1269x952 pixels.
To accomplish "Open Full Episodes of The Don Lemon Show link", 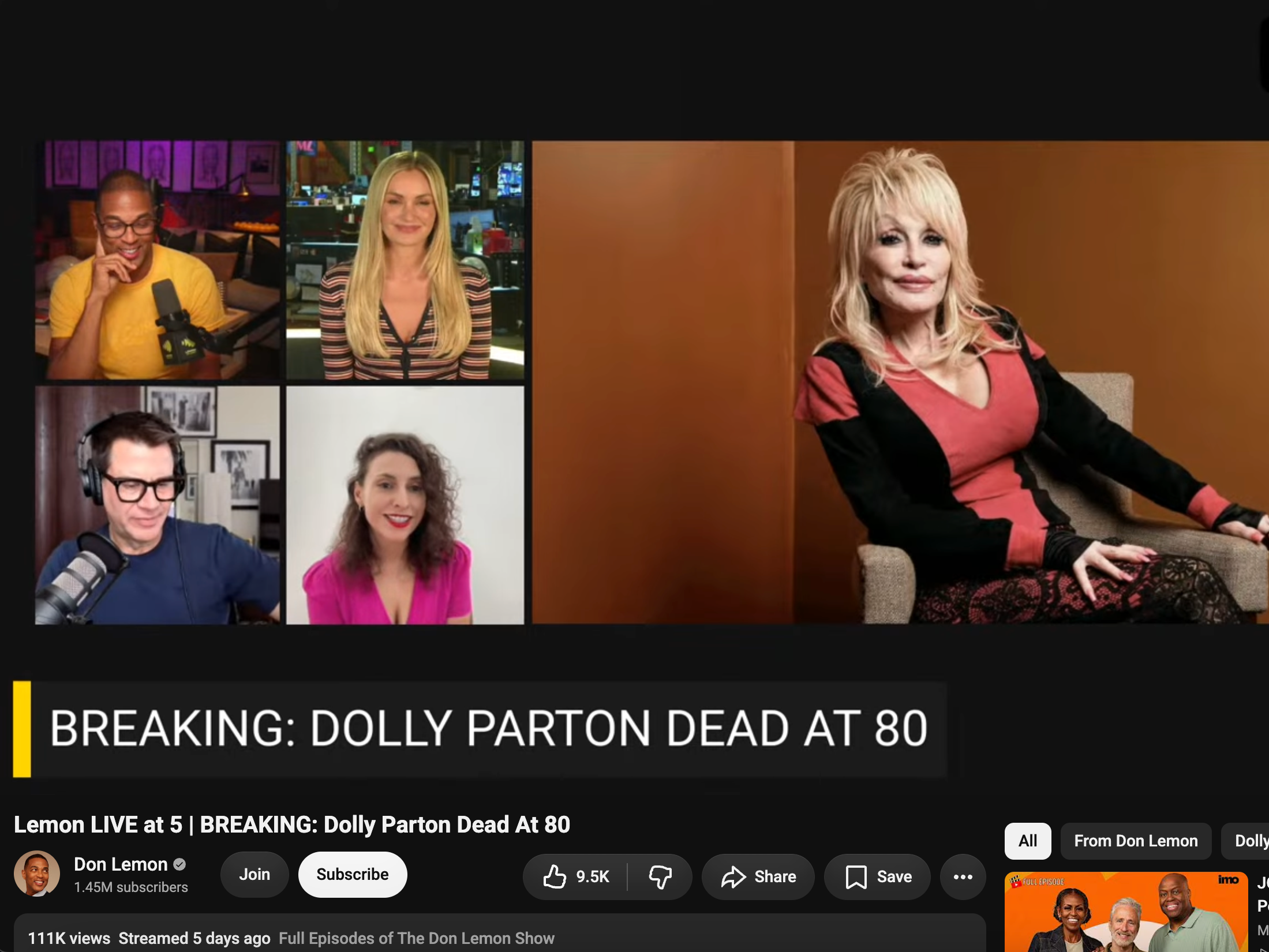I will [417, 939].
